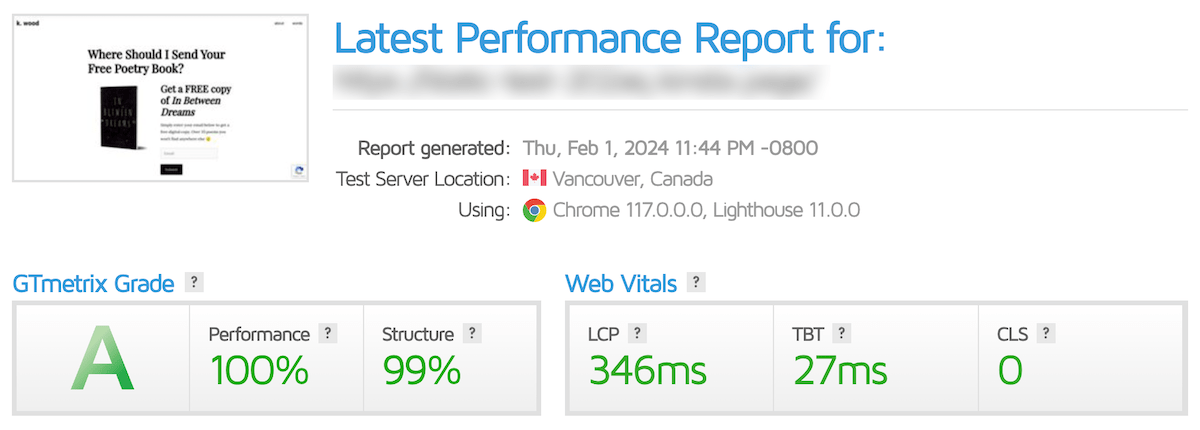
Task: Click the 27ms TBT value
Action: coord(840,370)
